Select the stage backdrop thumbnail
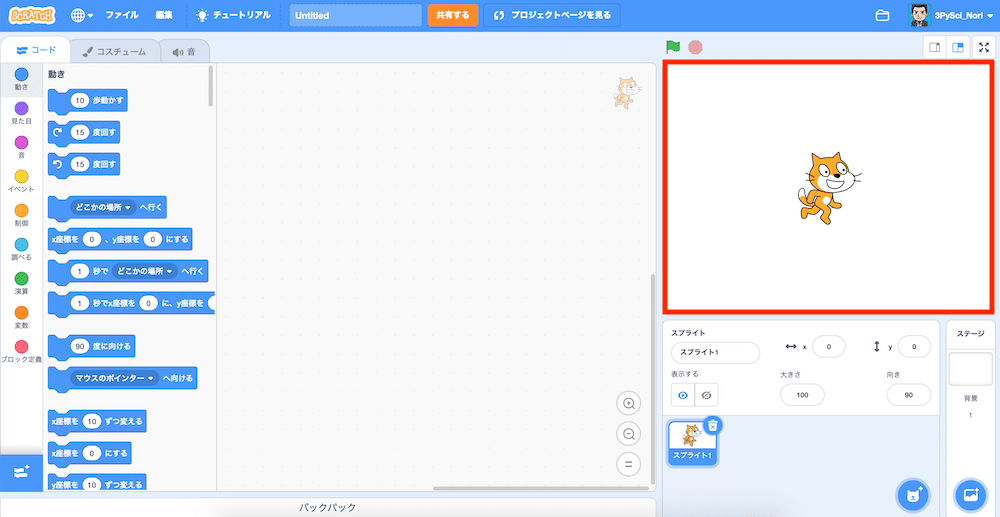 pyautogui.click(x=970, y=369)
